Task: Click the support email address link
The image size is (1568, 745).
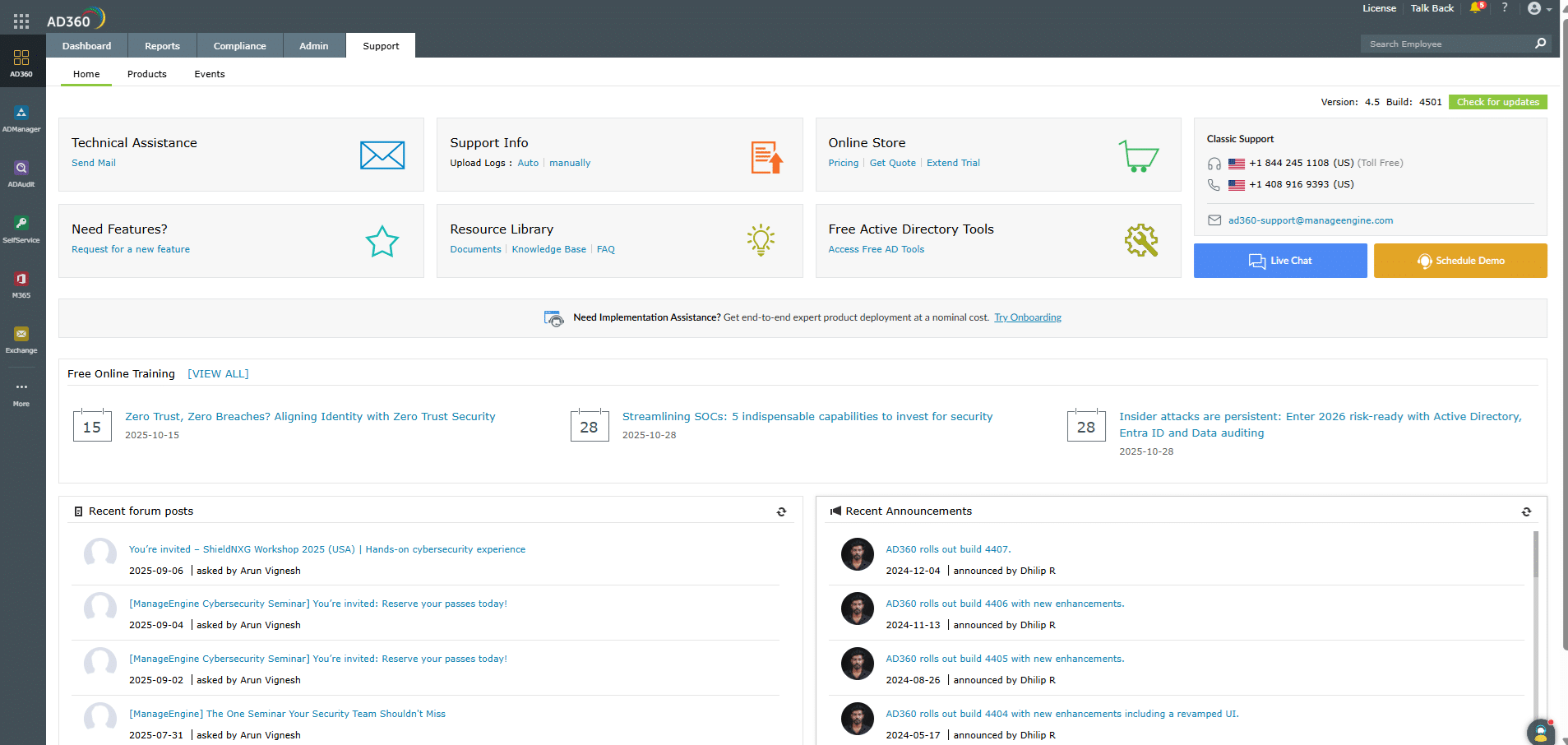Action: point(1311,220)
